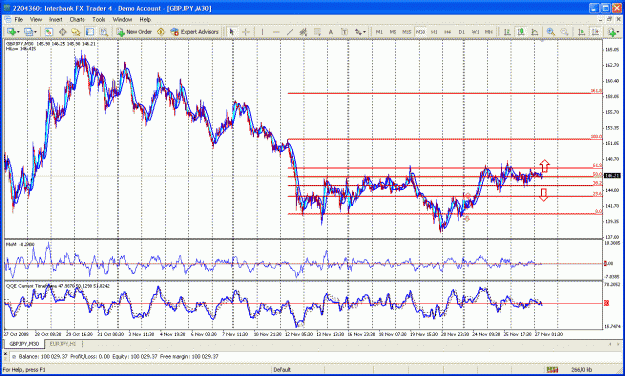625x376 pixels.
Task: Click the New Order button
Action: tap(134, 31)
